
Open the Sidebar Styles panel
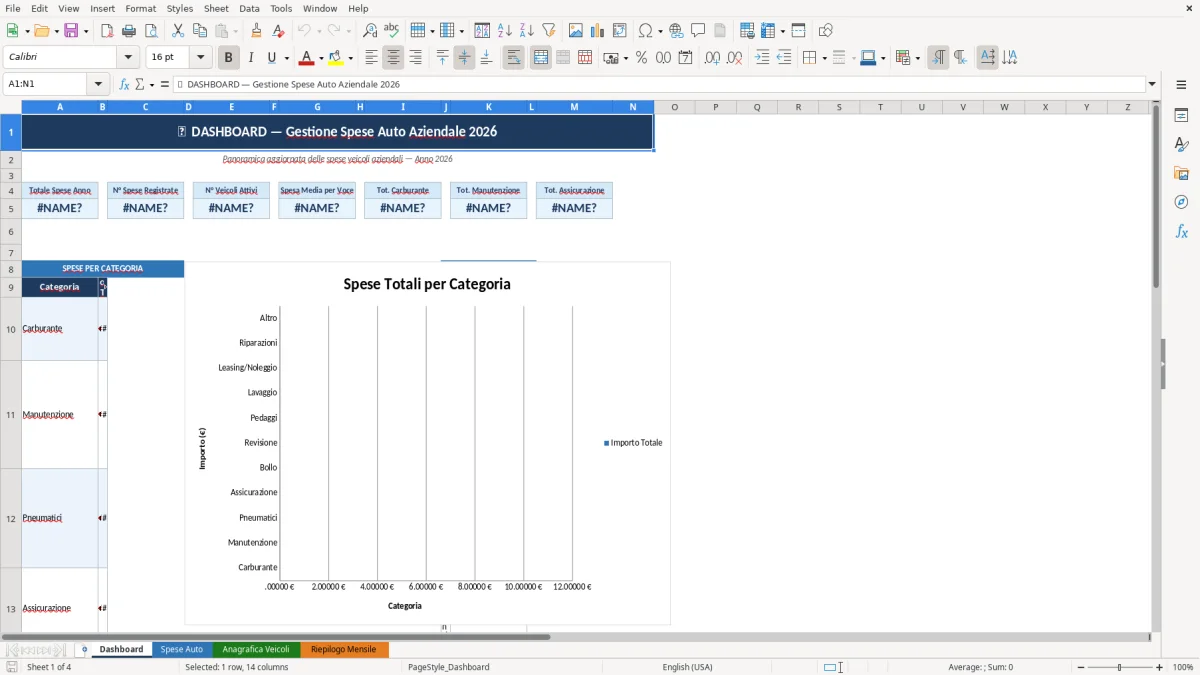click(x=1181, y=145)
